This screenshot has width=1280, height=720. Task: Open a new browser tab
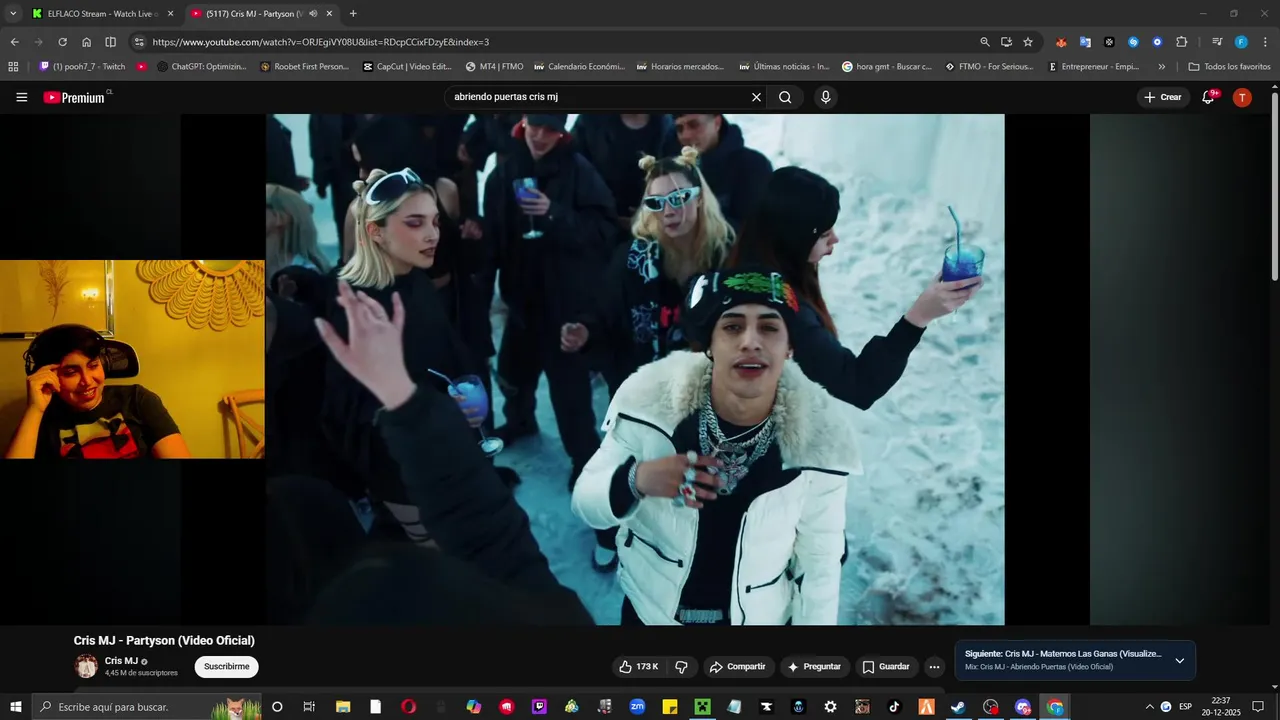(353, 14)
